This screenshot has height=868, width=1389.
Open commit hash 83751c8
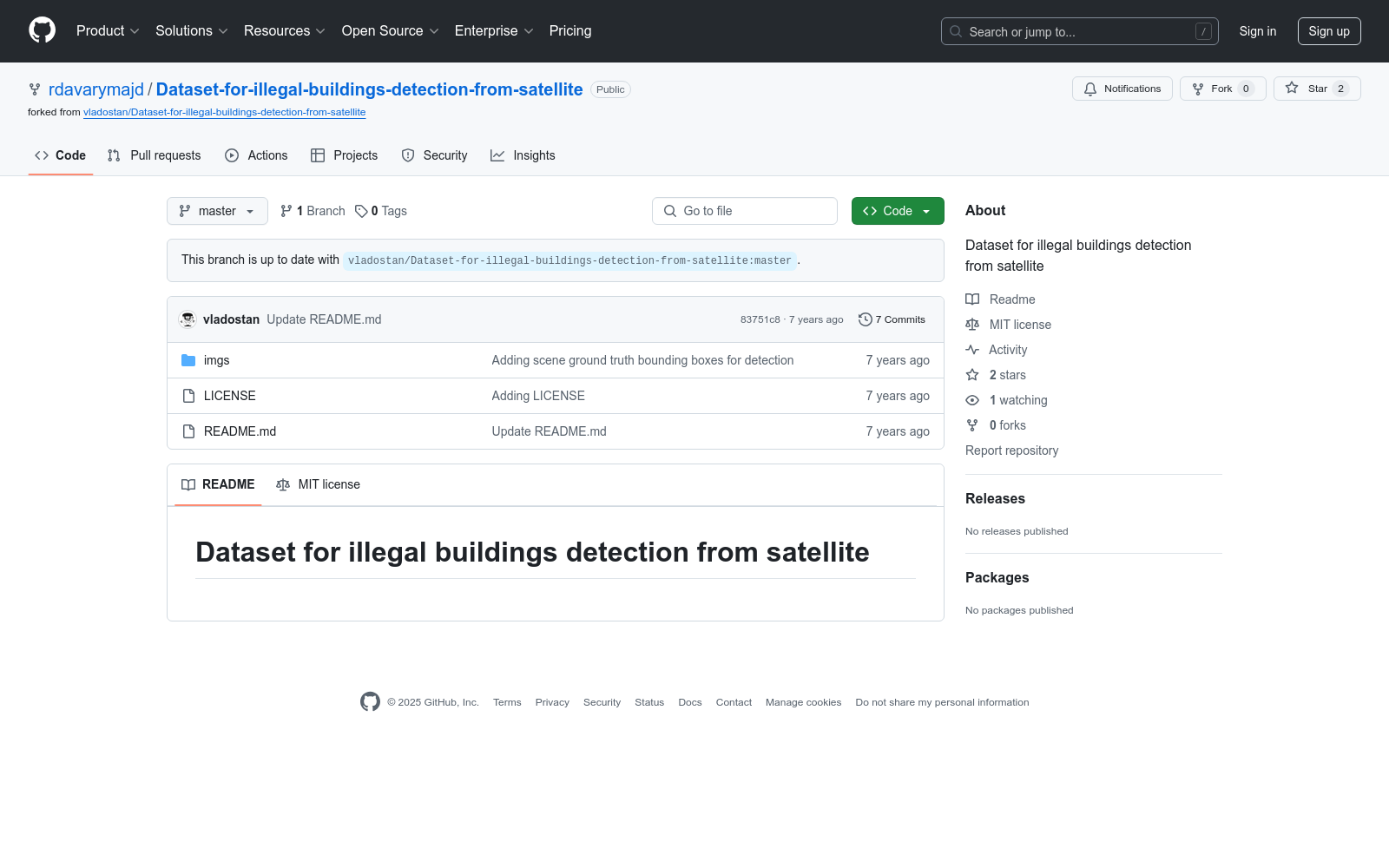point(760,319)
